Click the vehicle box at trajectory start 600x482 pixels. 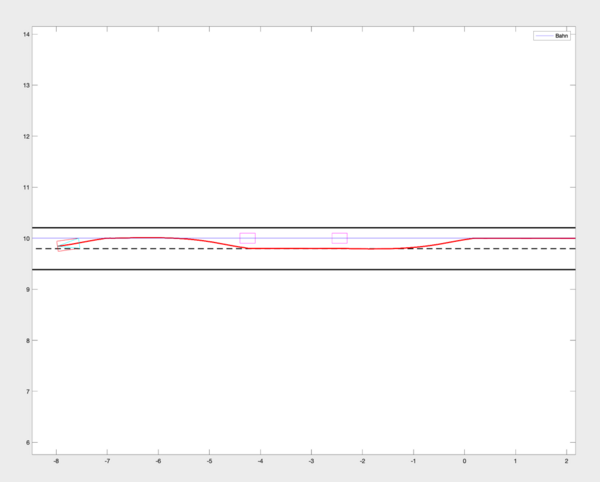tap(65, 244)
